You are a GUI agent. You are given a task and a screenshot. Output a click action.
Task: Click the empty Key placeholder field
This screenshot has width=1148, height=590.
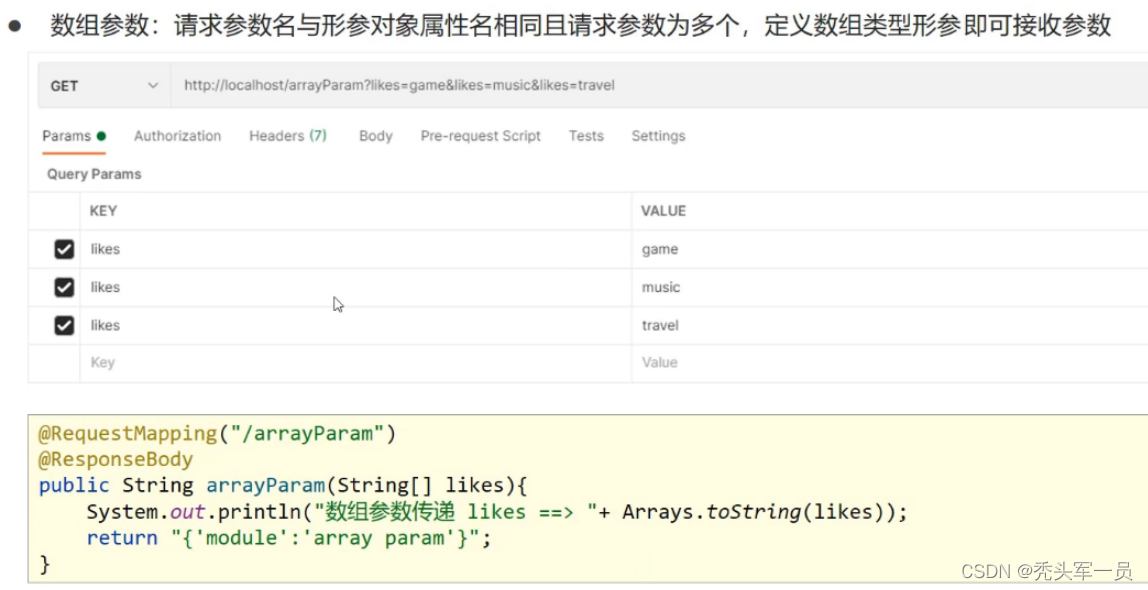(103, 363)
